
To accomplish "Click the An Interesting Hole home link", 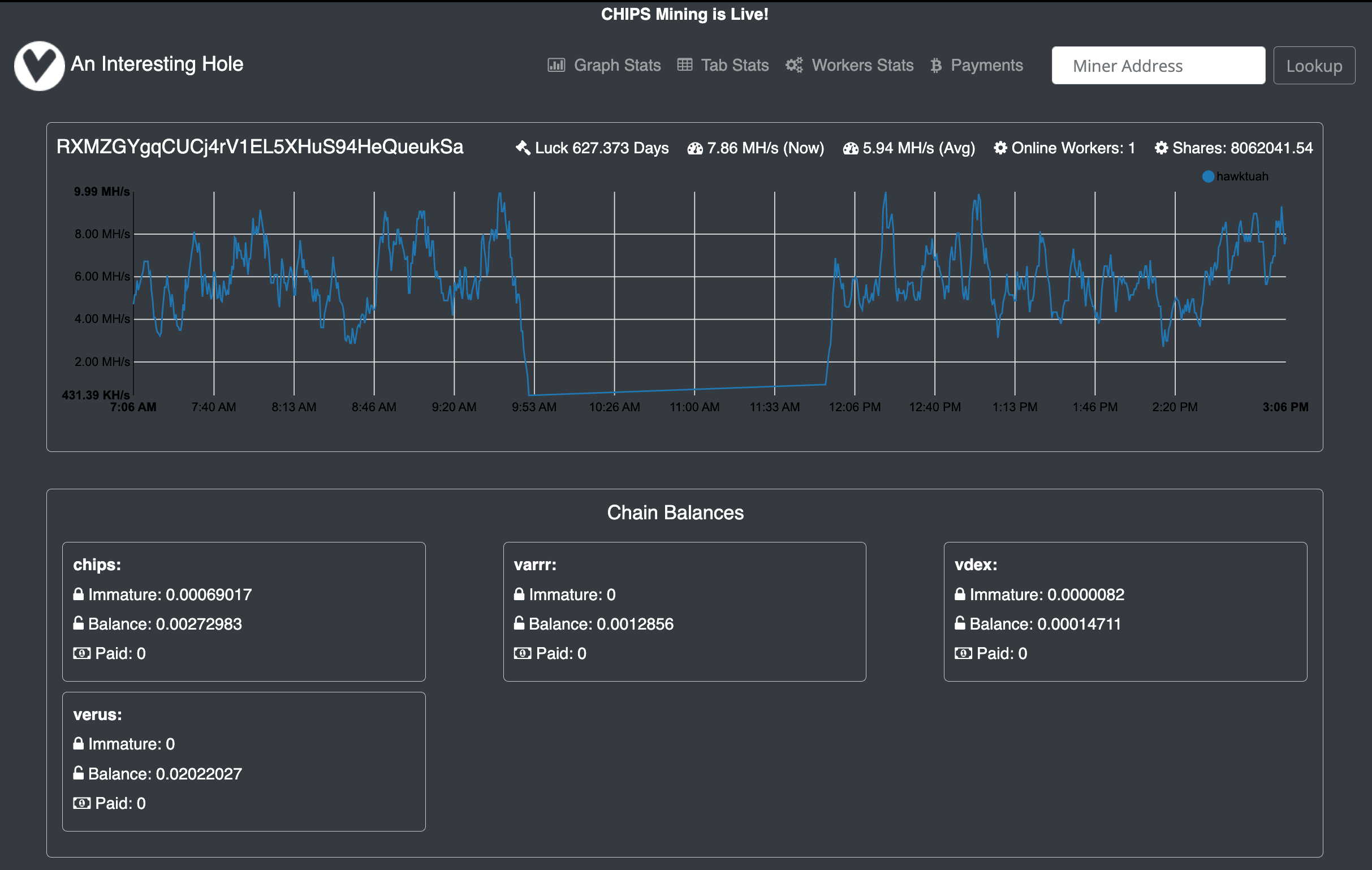I will point(157,64).
